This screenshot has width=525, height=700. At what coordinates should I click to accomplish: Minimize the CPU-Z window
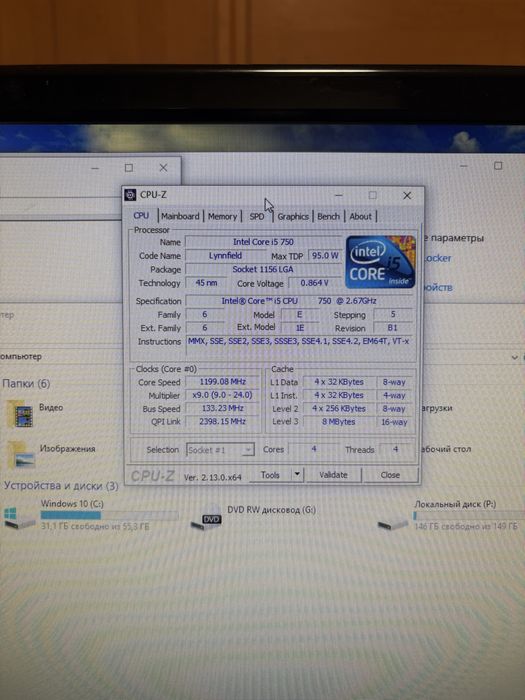(339, 196)
